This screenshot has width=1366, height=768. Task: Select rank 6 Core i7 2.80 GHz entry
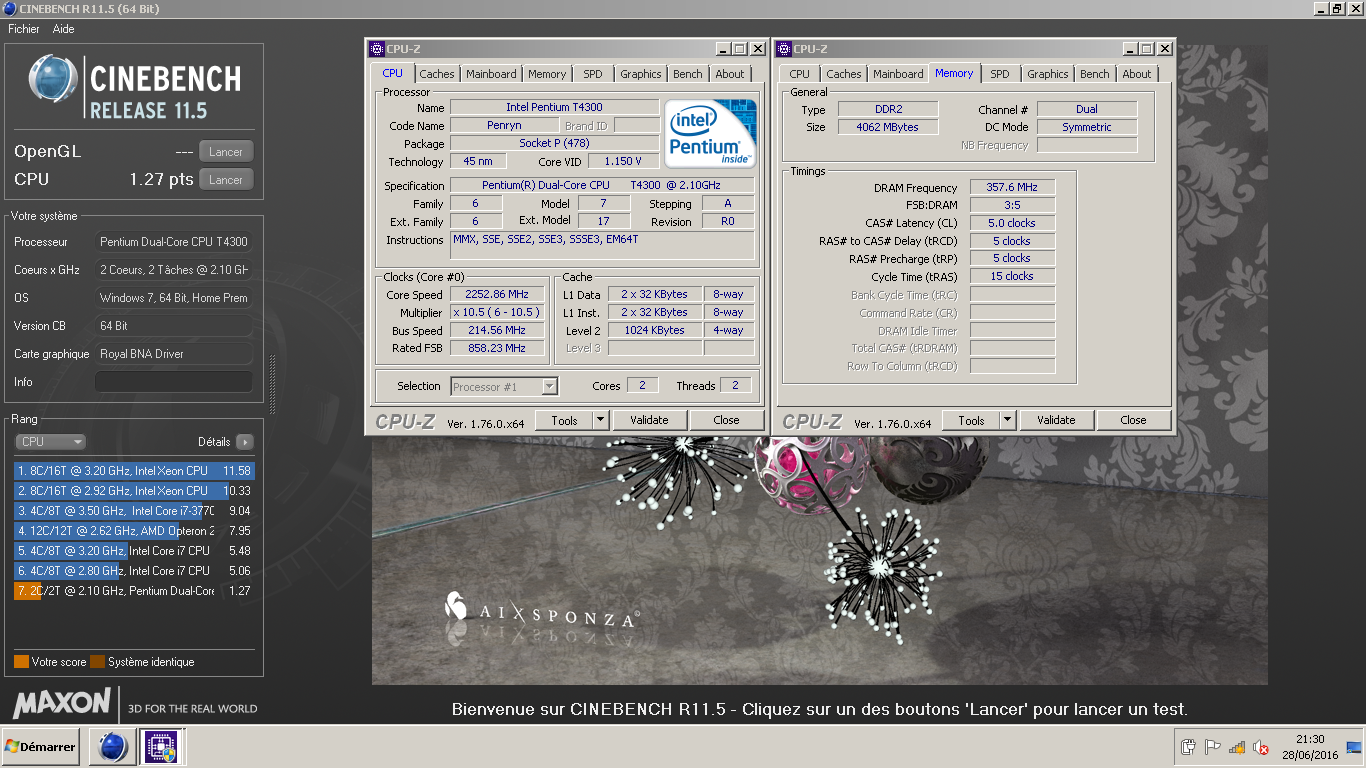coord(134,571)
